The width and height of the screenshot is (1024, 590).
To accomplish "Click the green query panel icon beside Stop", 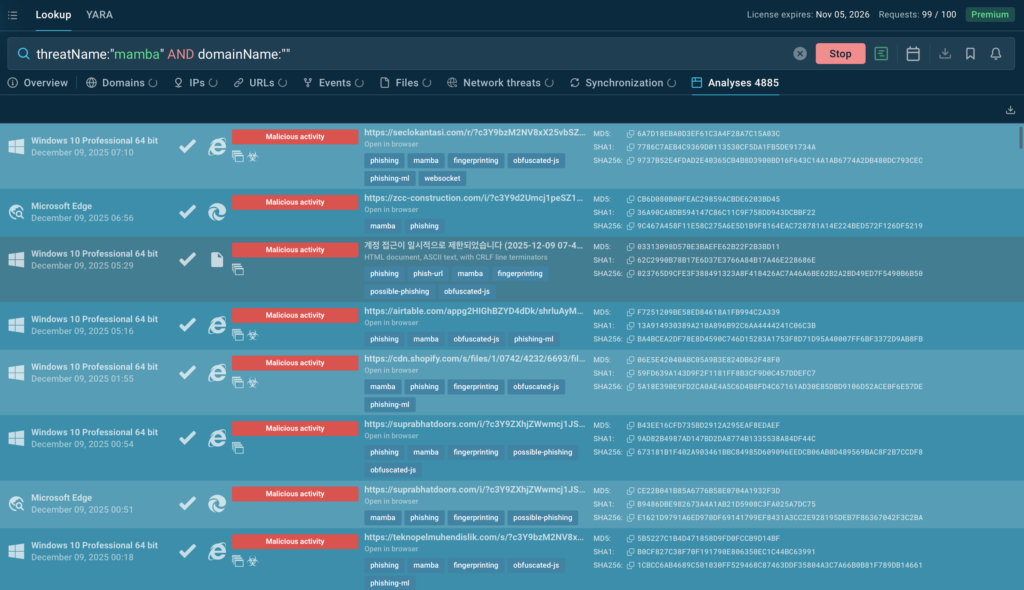I will point(881,54).
